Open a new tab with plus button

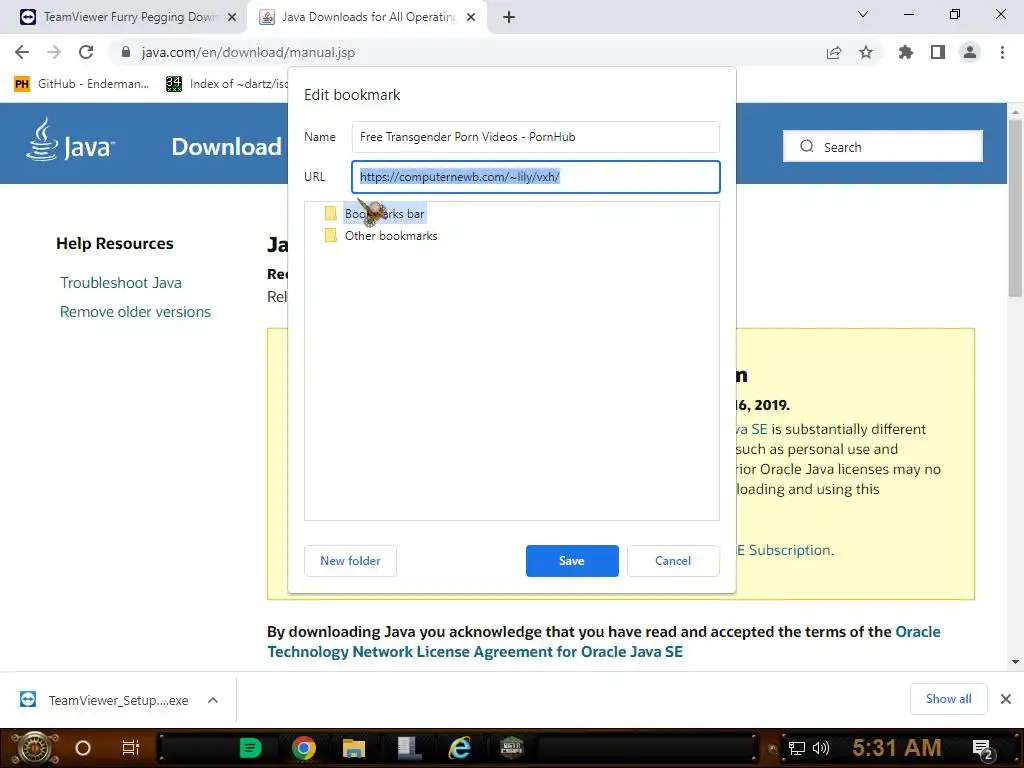click(x=509, y=17)
